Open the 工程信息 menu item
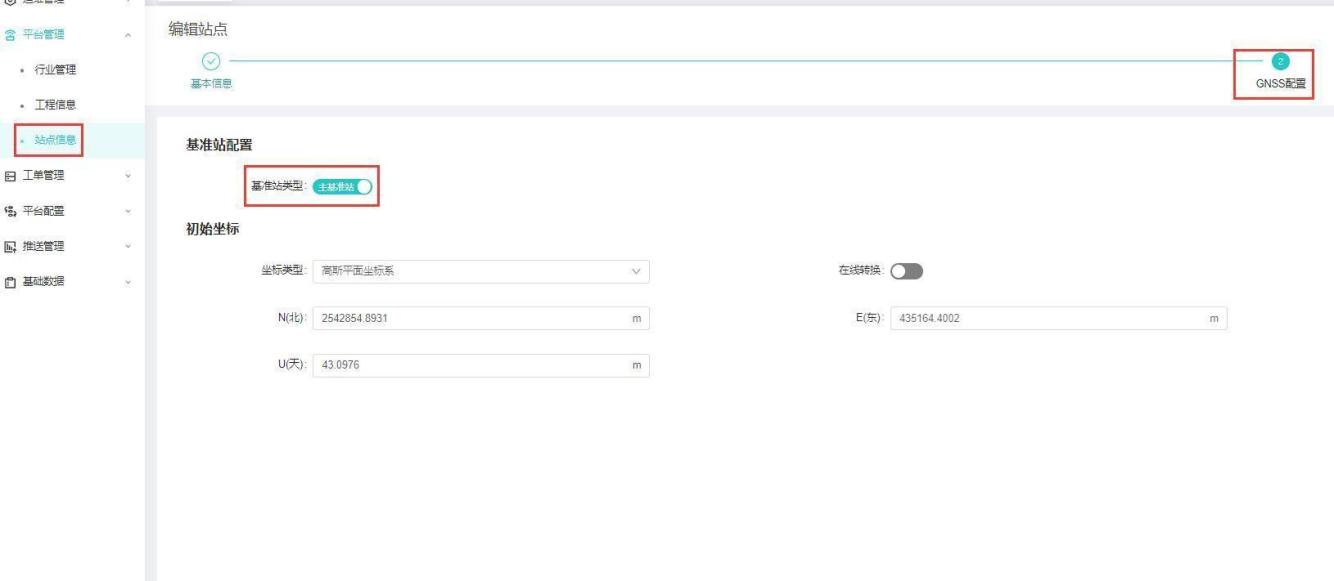 (57, 104)
